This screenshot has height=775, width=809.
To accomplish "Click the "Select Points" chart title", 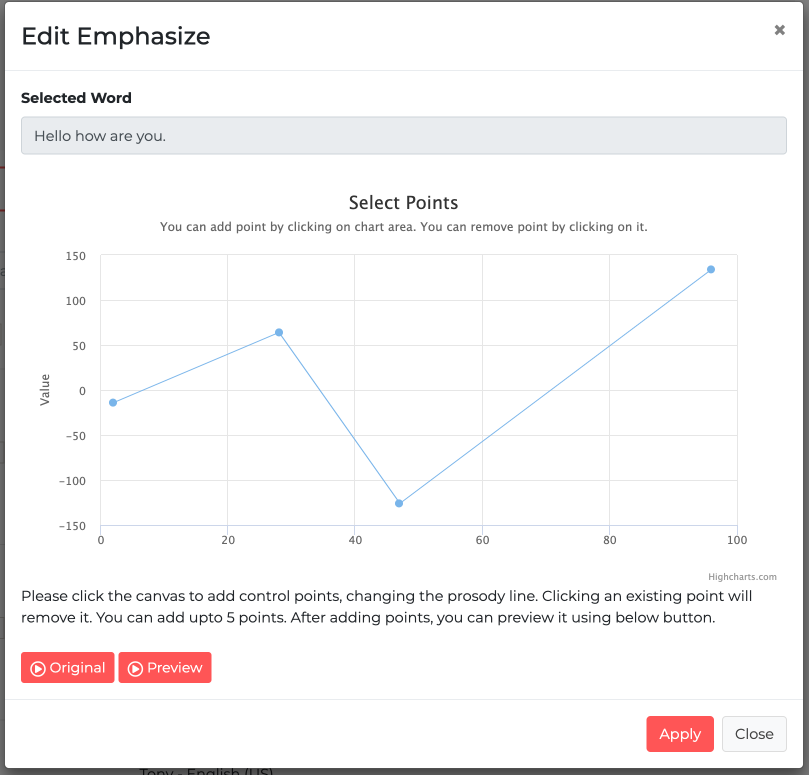I will pos(403,203).
